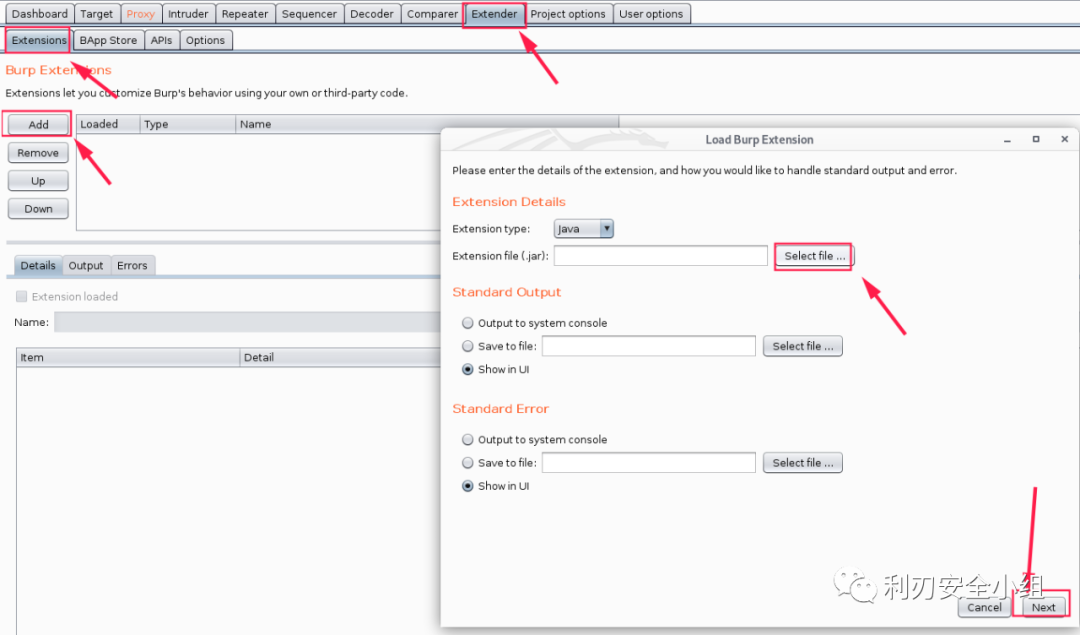Choose Standard Output Save to file
The height and width of the screenshot is (635, 1080).
468,346
